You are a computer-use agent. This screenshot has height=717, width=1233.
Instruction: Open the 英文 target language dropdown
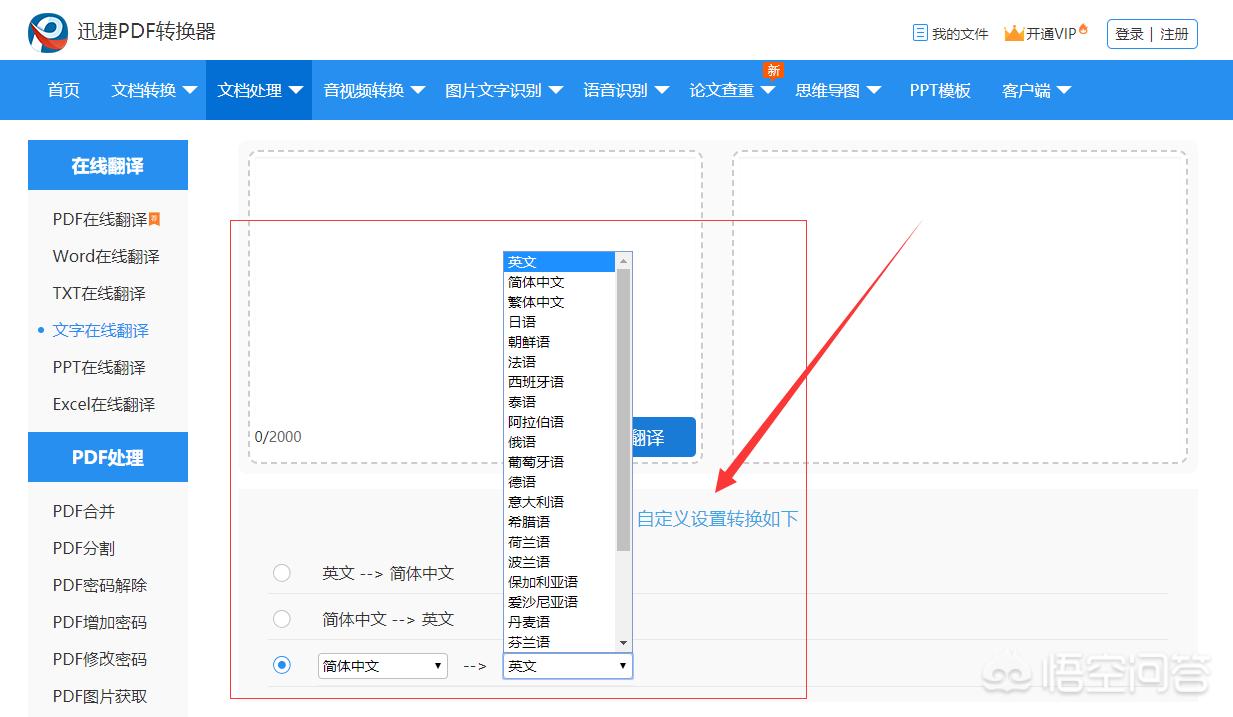click(567, 666)
